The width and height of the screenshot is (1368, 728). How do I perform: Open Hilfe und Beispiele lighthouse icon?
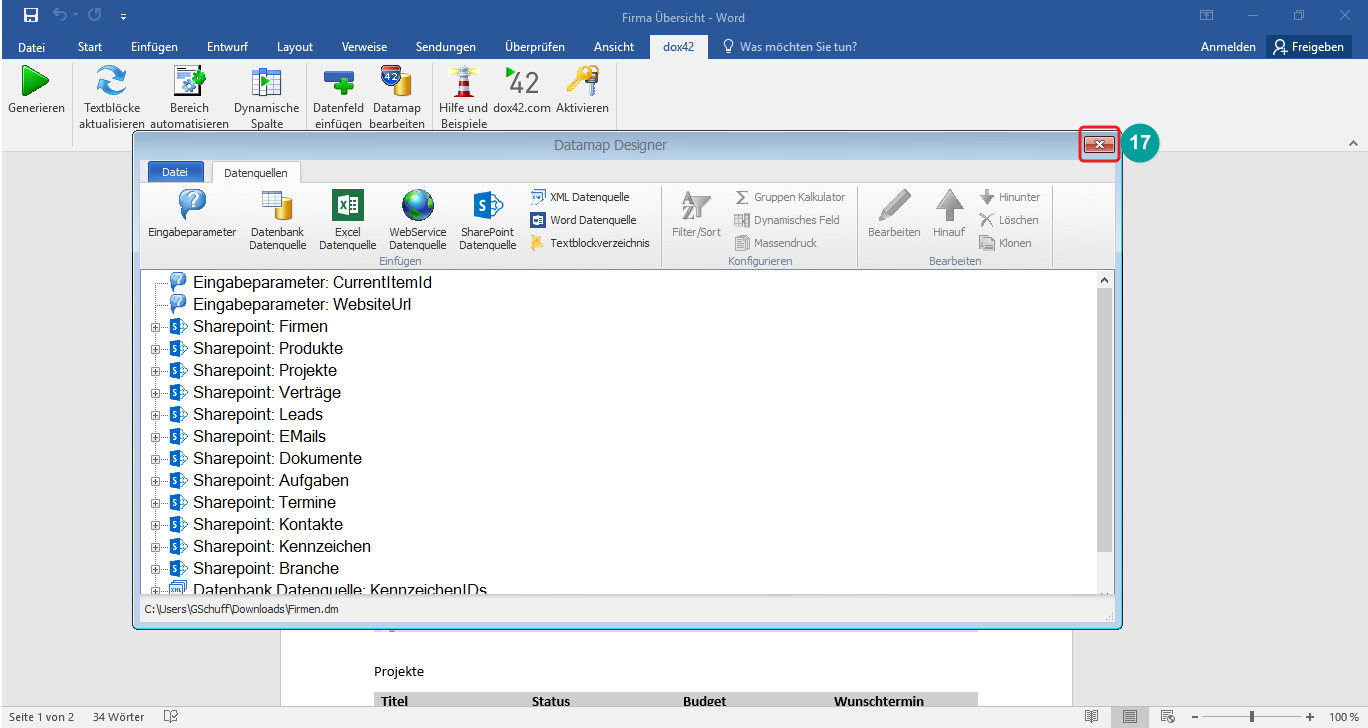coord(463,81)
